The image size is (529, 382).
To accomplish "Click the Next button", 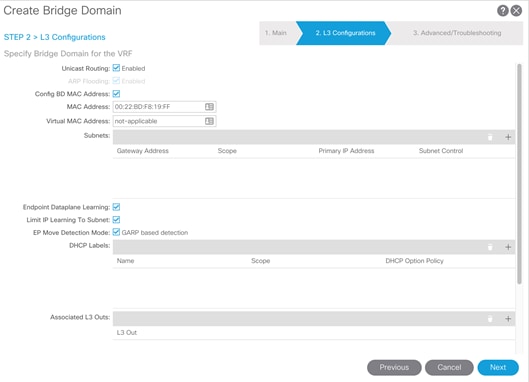I will pyautogui.click(x=498, y=367).
